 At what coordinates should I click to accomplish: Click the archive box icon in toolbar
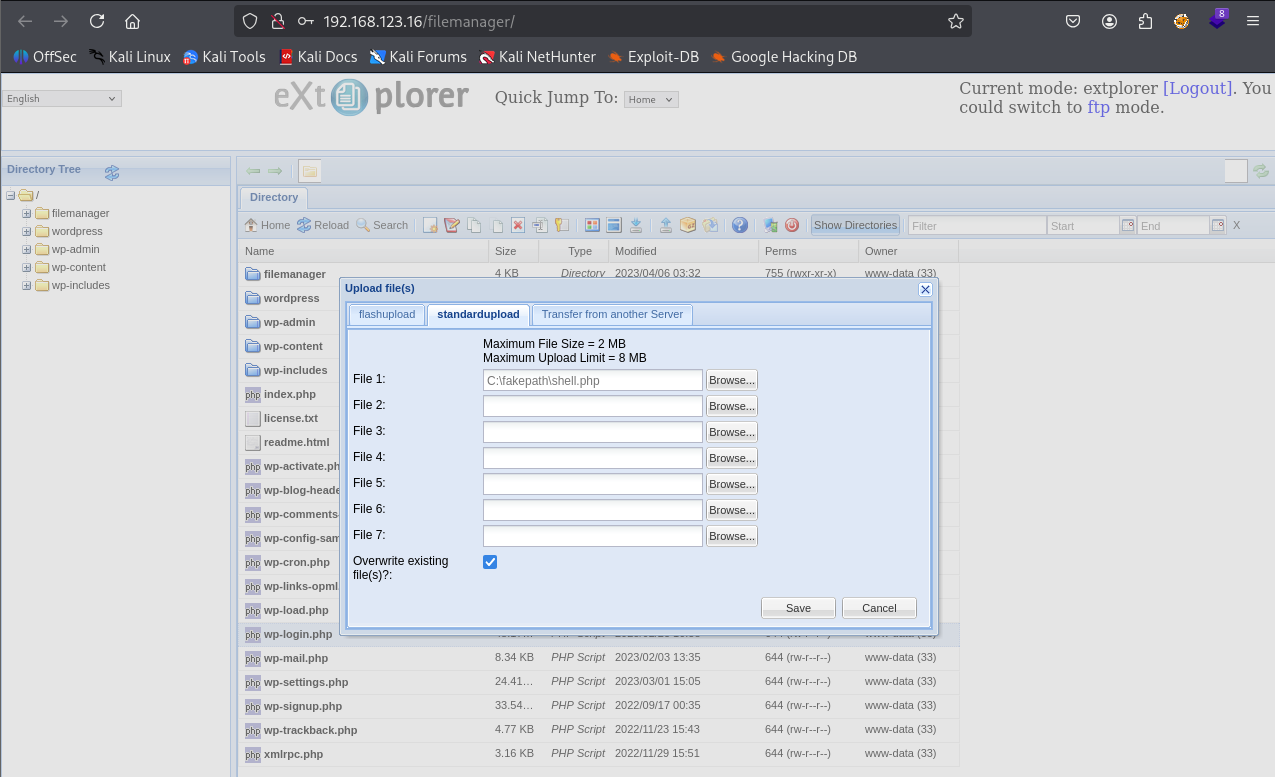coord(688,225)
